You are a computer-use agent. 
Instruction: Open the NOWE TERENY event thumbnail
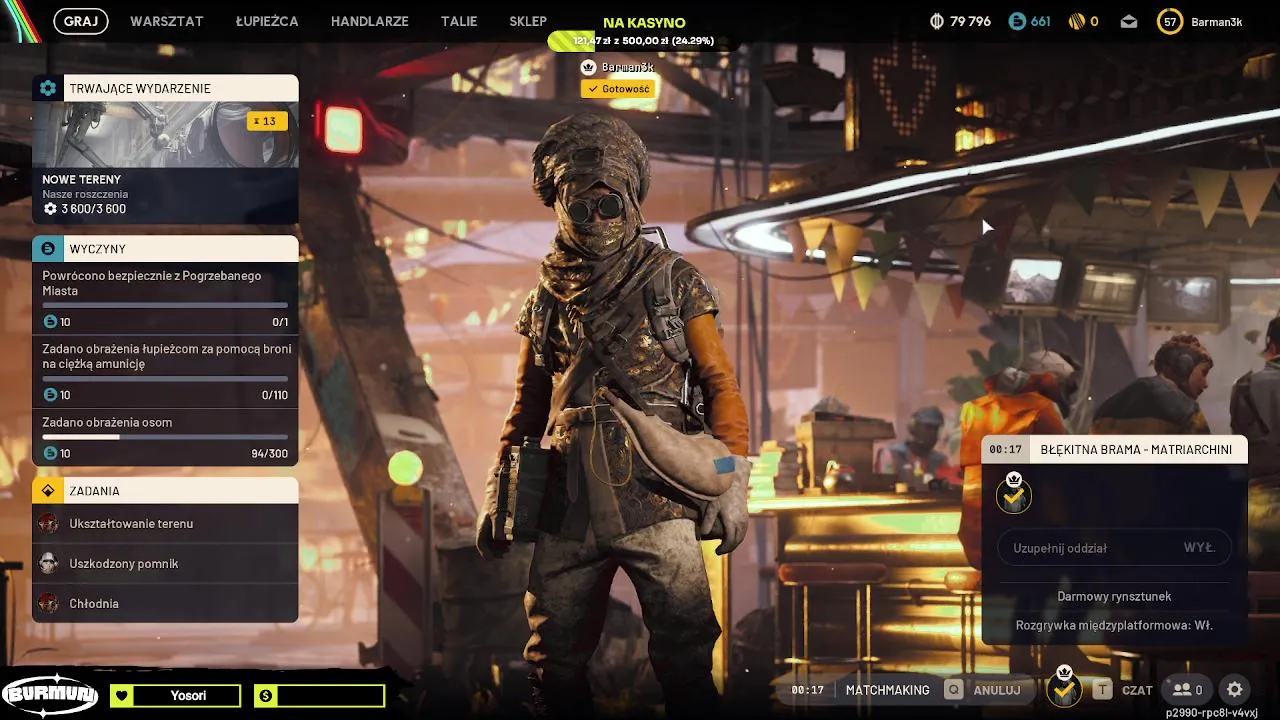coord(165,134)
